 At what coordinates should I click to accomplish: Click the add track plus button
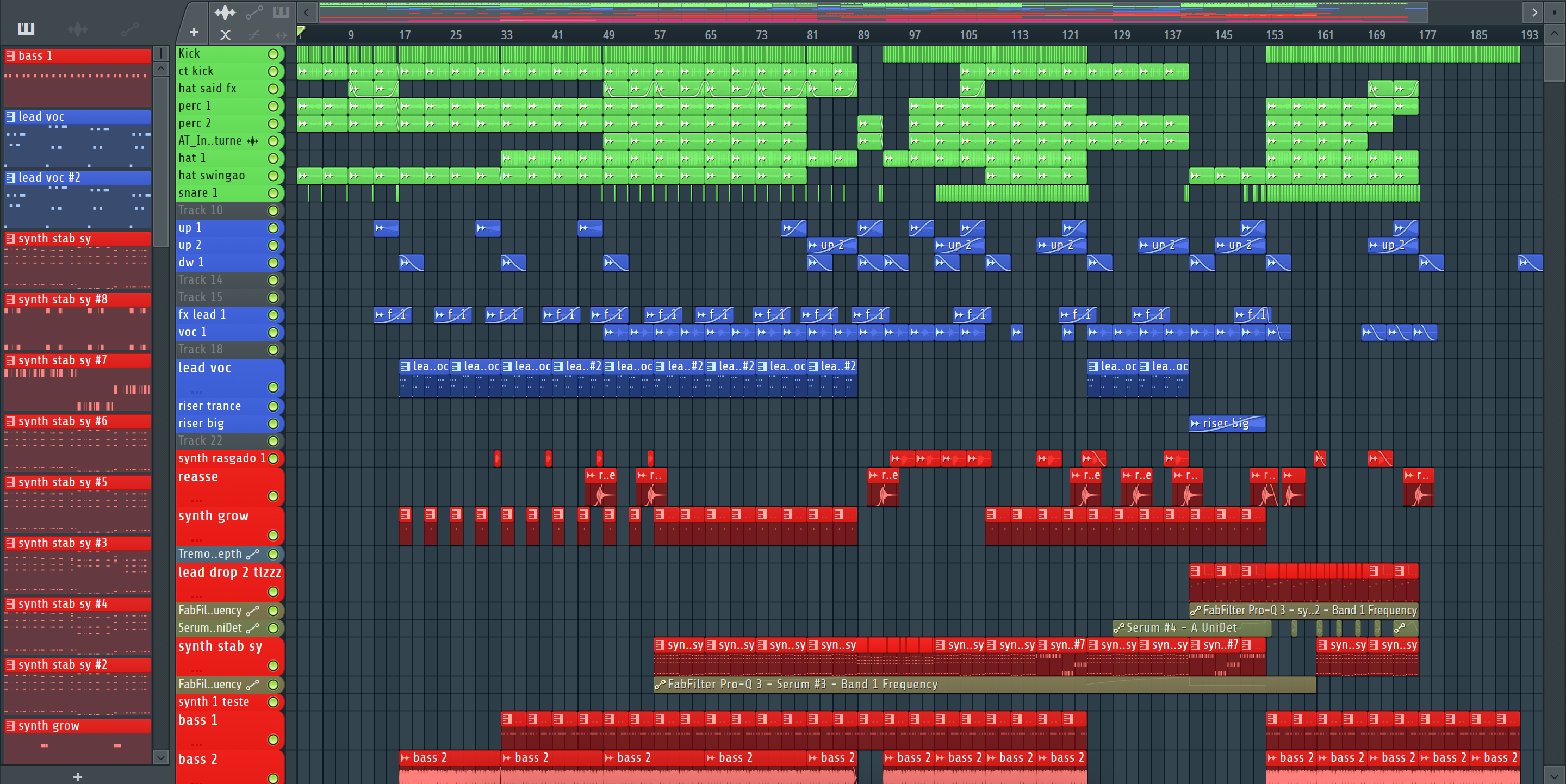pos(194,32)
